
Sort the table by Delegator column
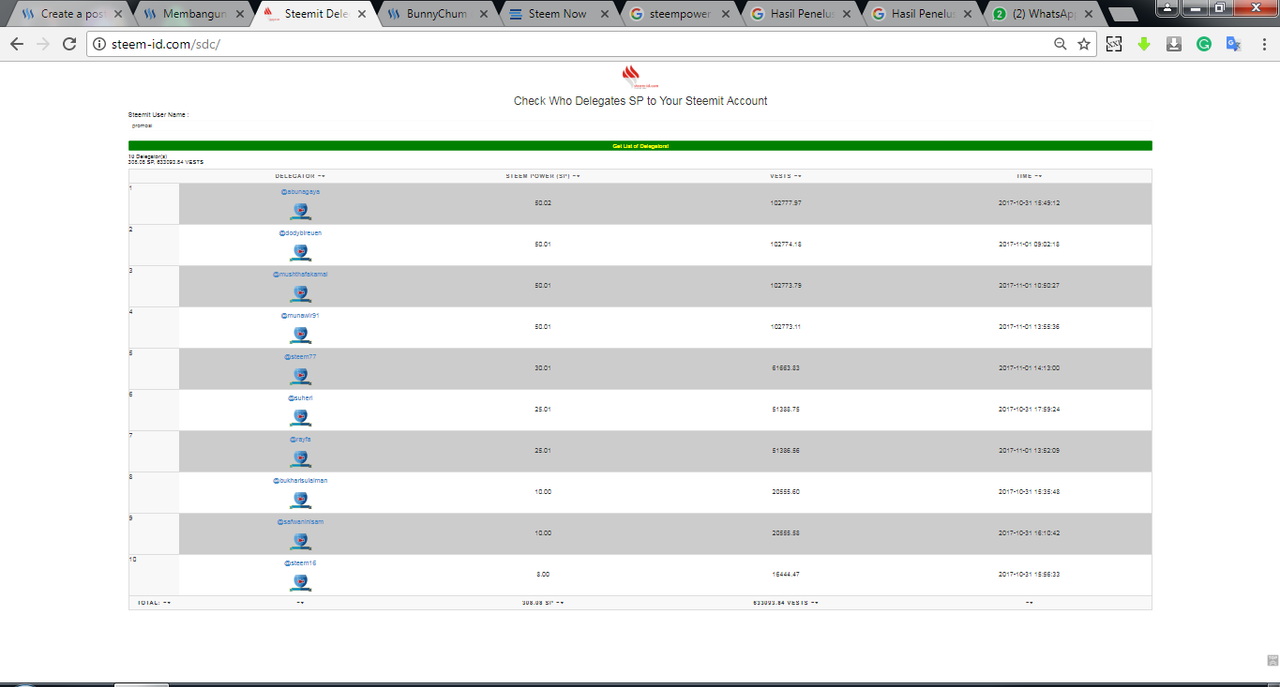point(300,176)
